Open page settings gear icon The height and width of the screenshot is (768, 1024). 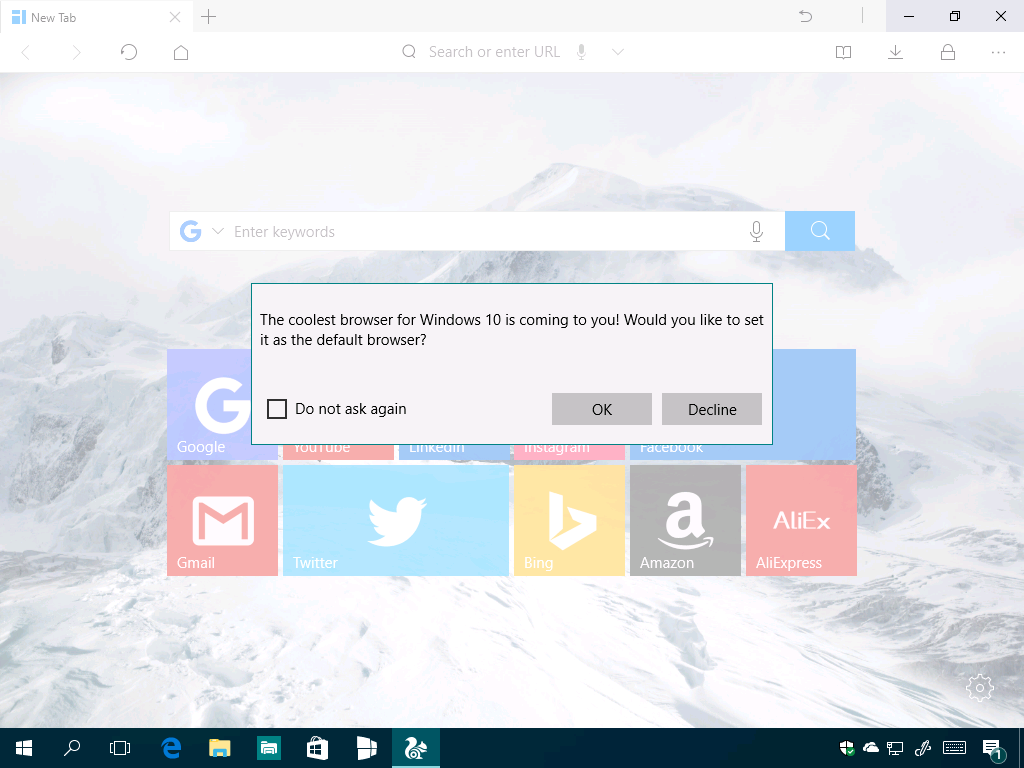(980, 687)
